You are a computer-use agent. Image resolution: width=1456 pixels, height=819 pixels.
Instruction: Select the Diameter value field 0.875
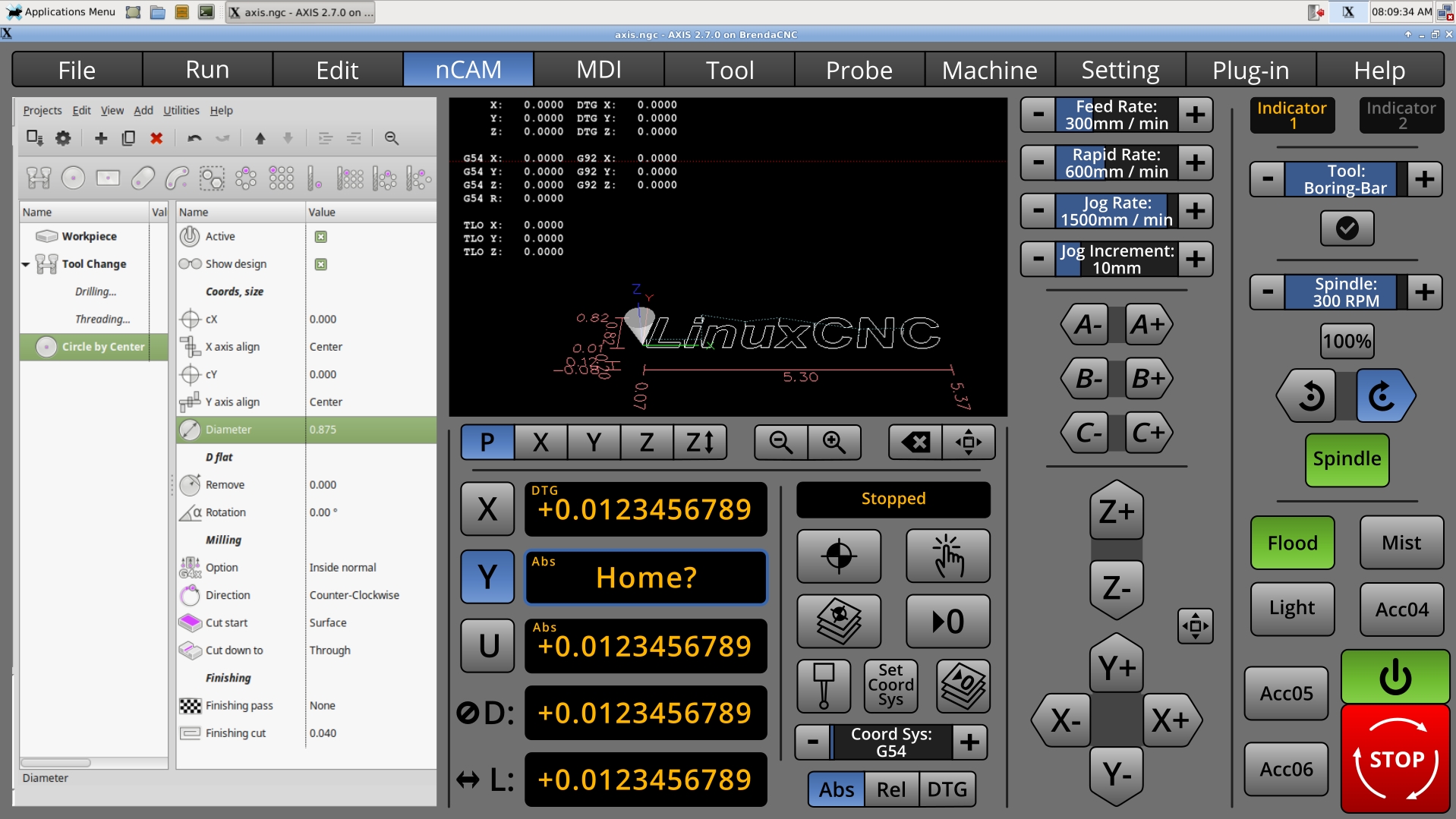click(370, 430)
